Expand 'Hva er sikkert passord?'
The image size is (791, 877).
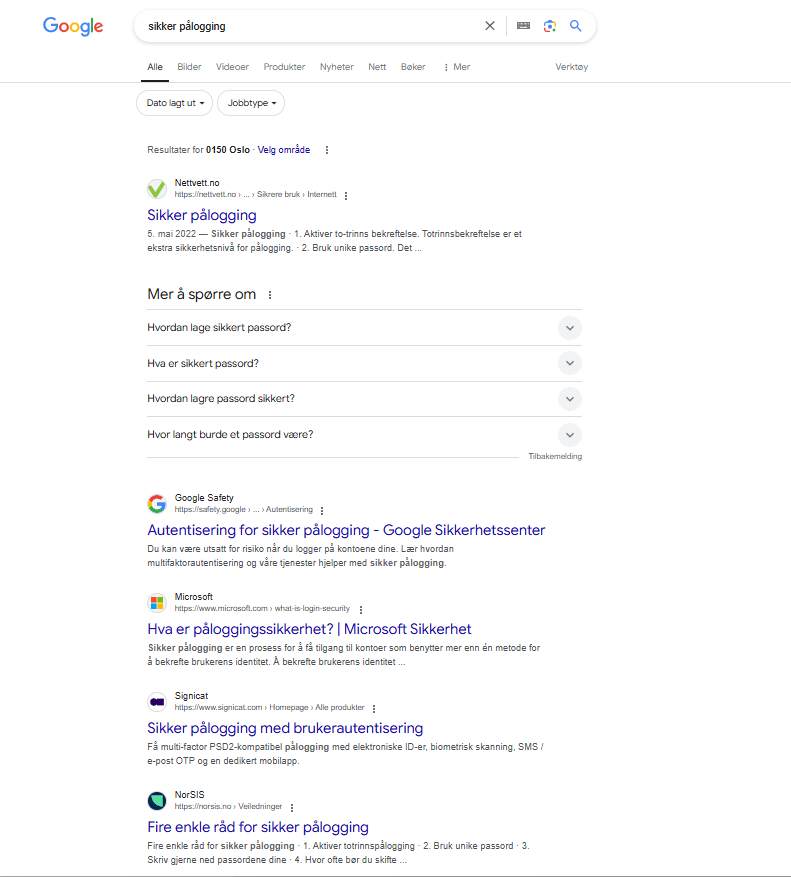[364, 364]
